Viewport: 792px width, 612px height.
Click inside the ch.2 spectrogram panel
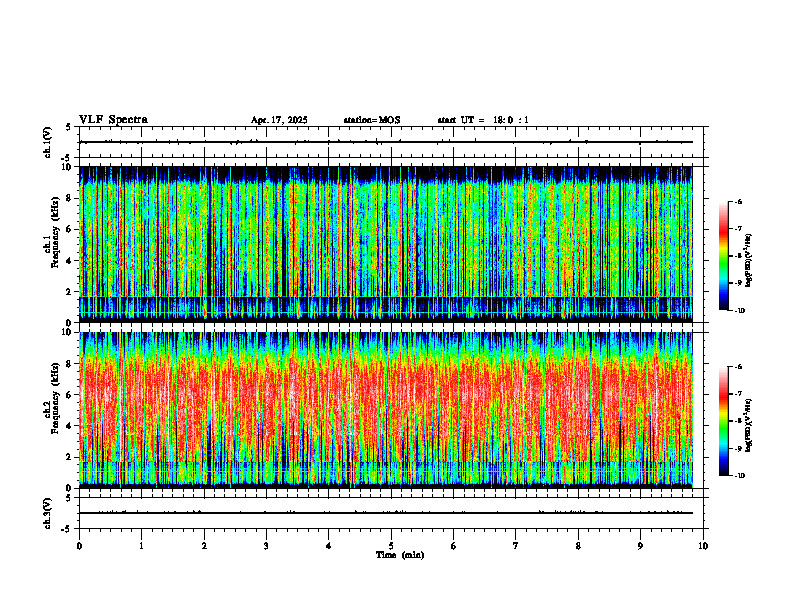point(386,410)
